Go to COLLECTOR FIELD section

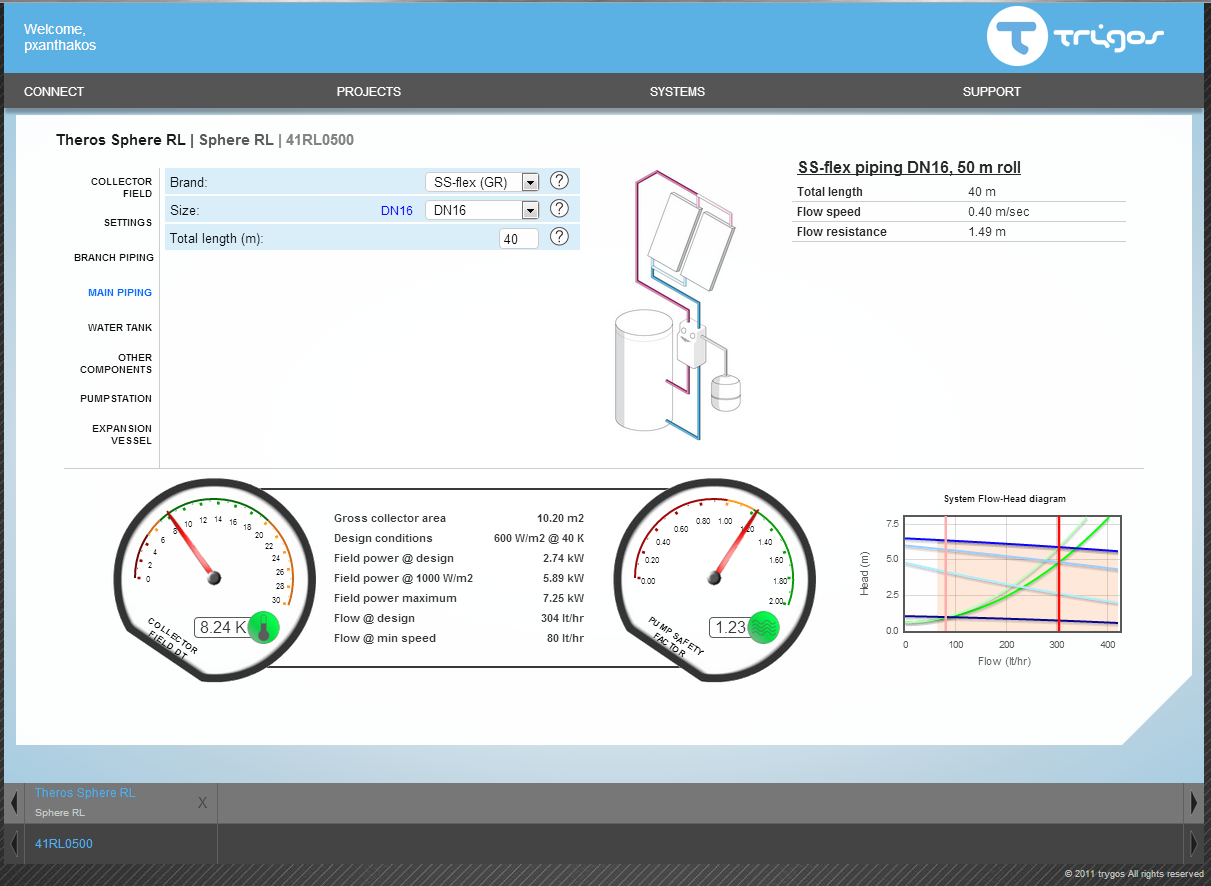121,188
